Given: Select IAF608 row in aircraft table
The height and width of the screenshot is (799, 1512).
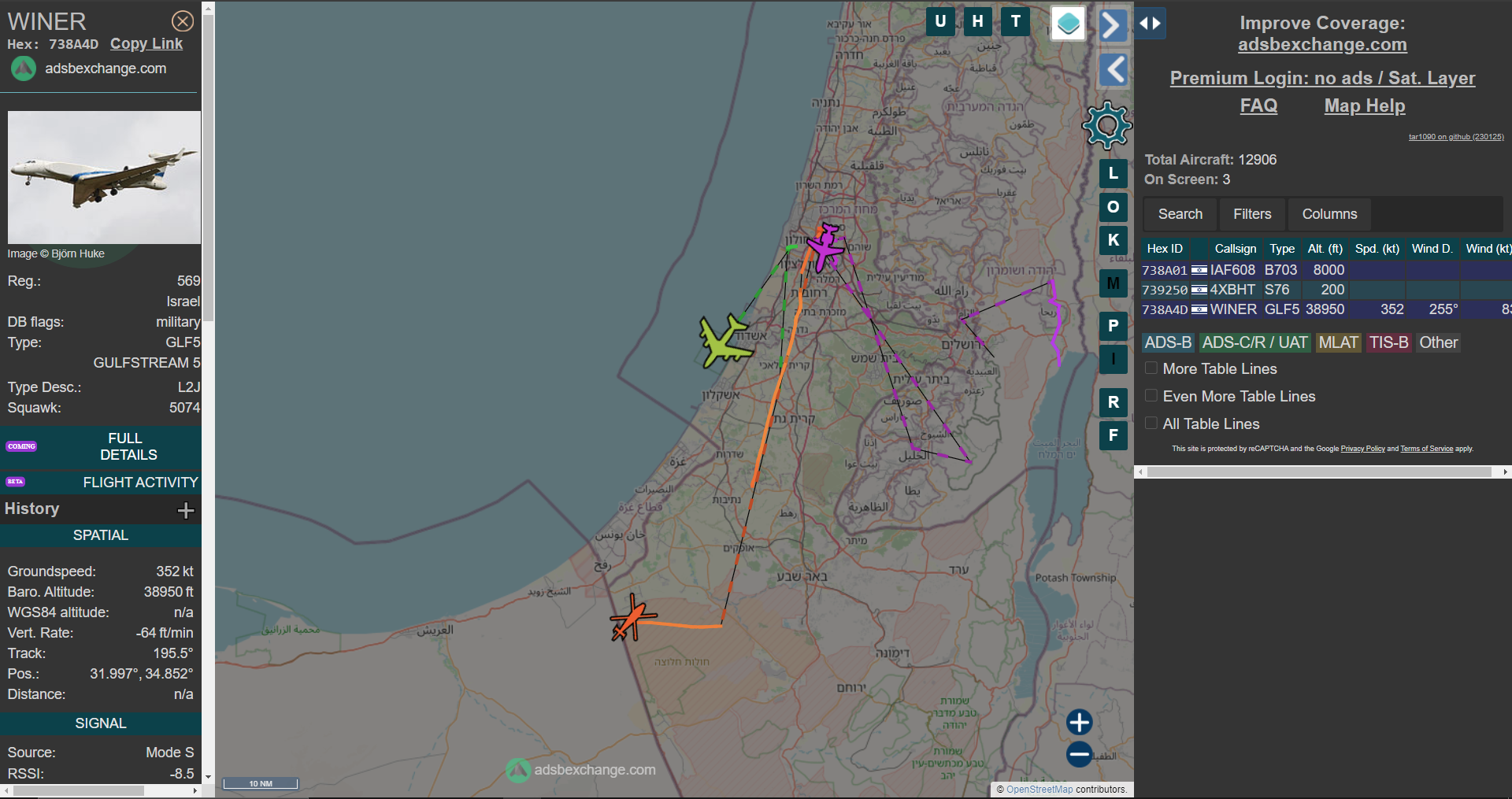Looking at the screenshot, I should pyautogui.click(x=1326, y=270).
